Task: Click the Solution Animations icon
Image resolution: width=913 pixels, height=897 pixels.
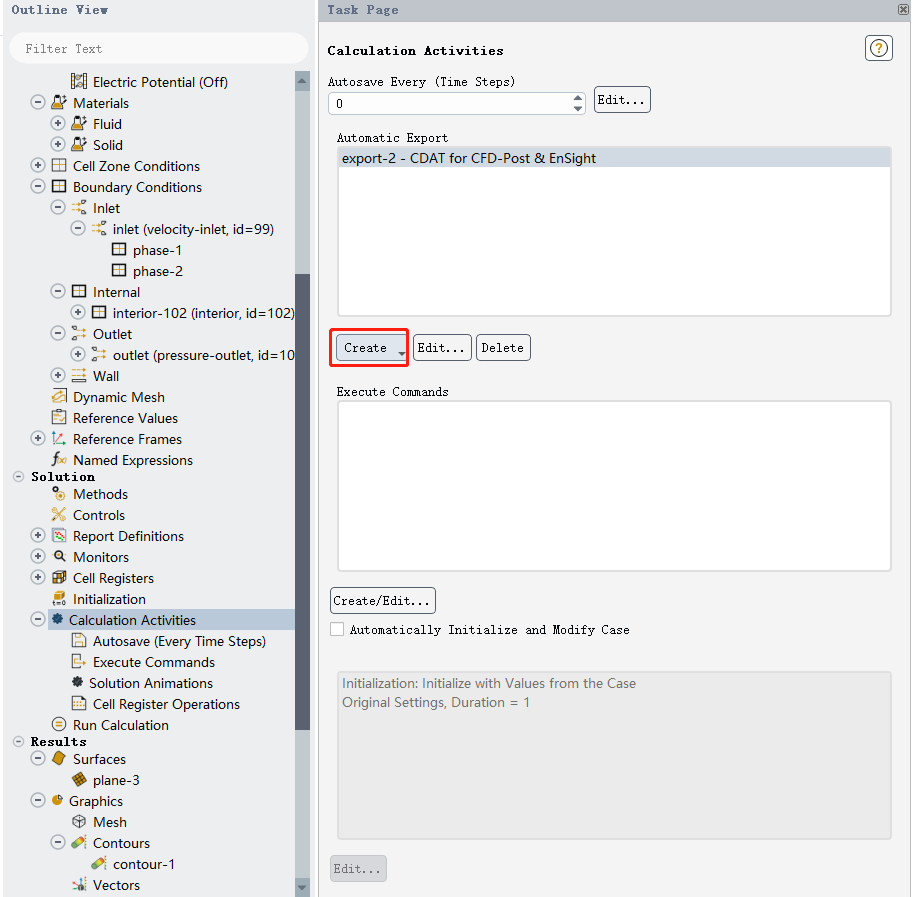Action: tap(77, 682)
